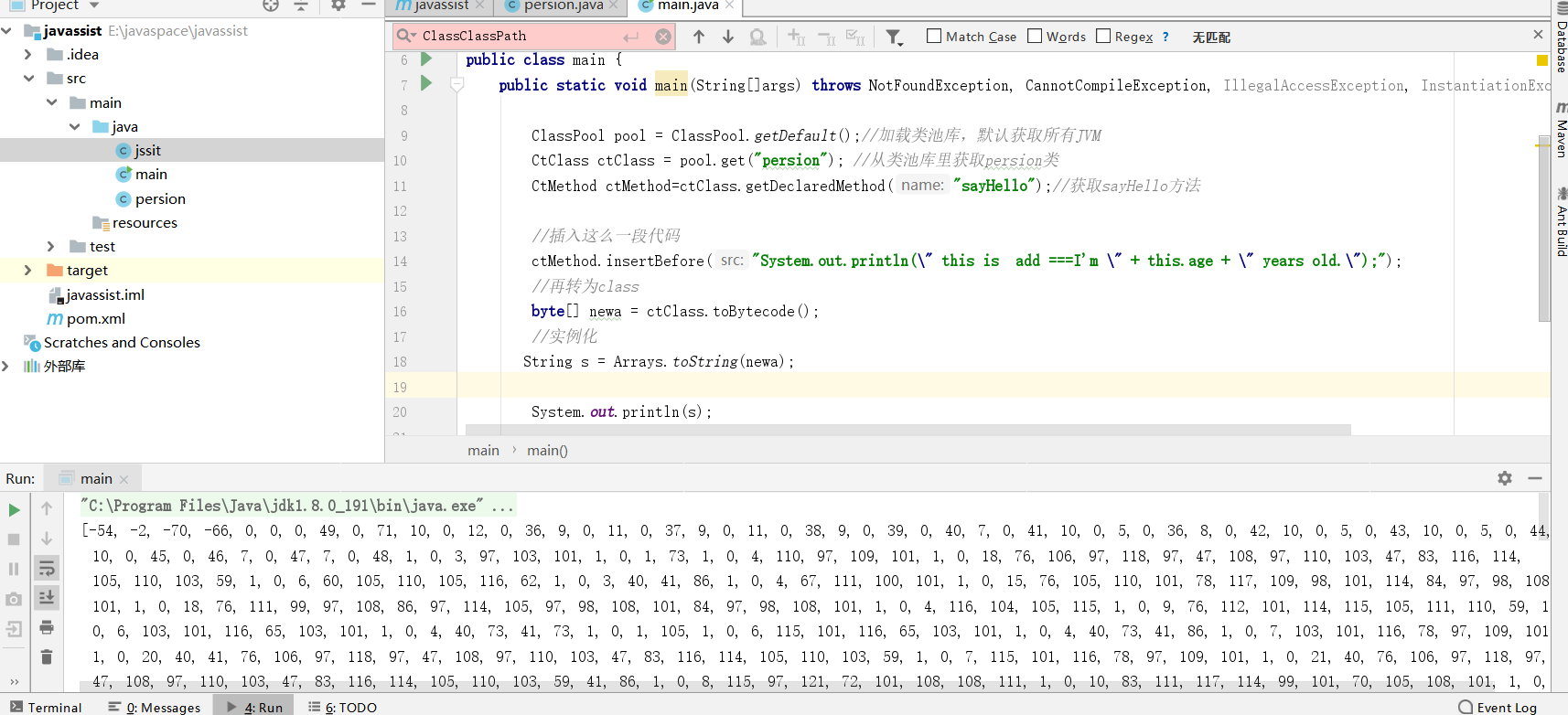Print the console output
The height and width of the screenshot is (715, 1568).
47,627
